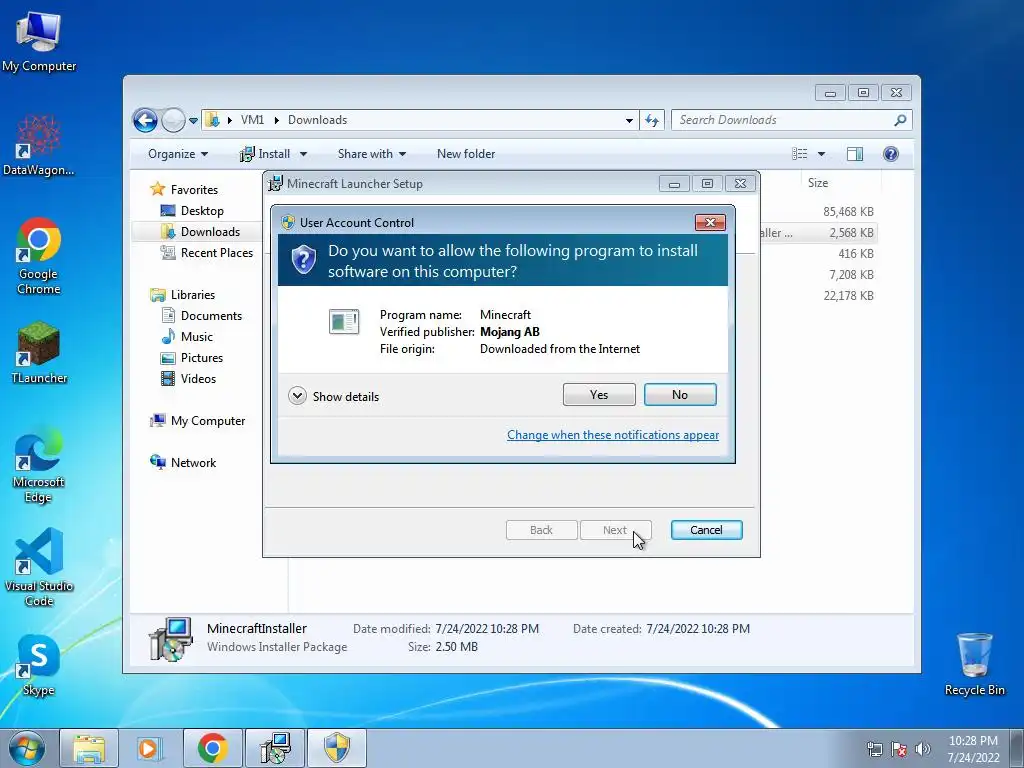Click the refresh button in address bar
Viewport: 1024px width, 768px height.
(652, 120)
